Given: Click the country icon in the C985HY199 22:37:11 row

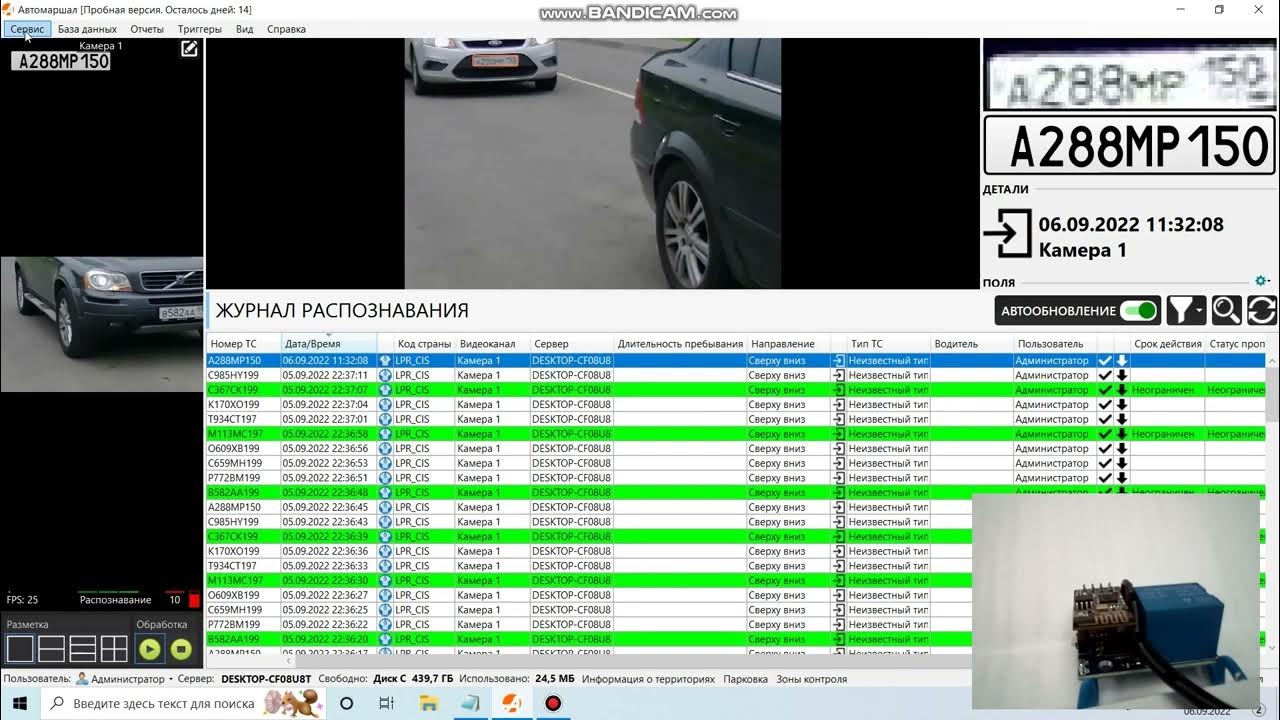Looking at the screenshot, I should (385, 375).
